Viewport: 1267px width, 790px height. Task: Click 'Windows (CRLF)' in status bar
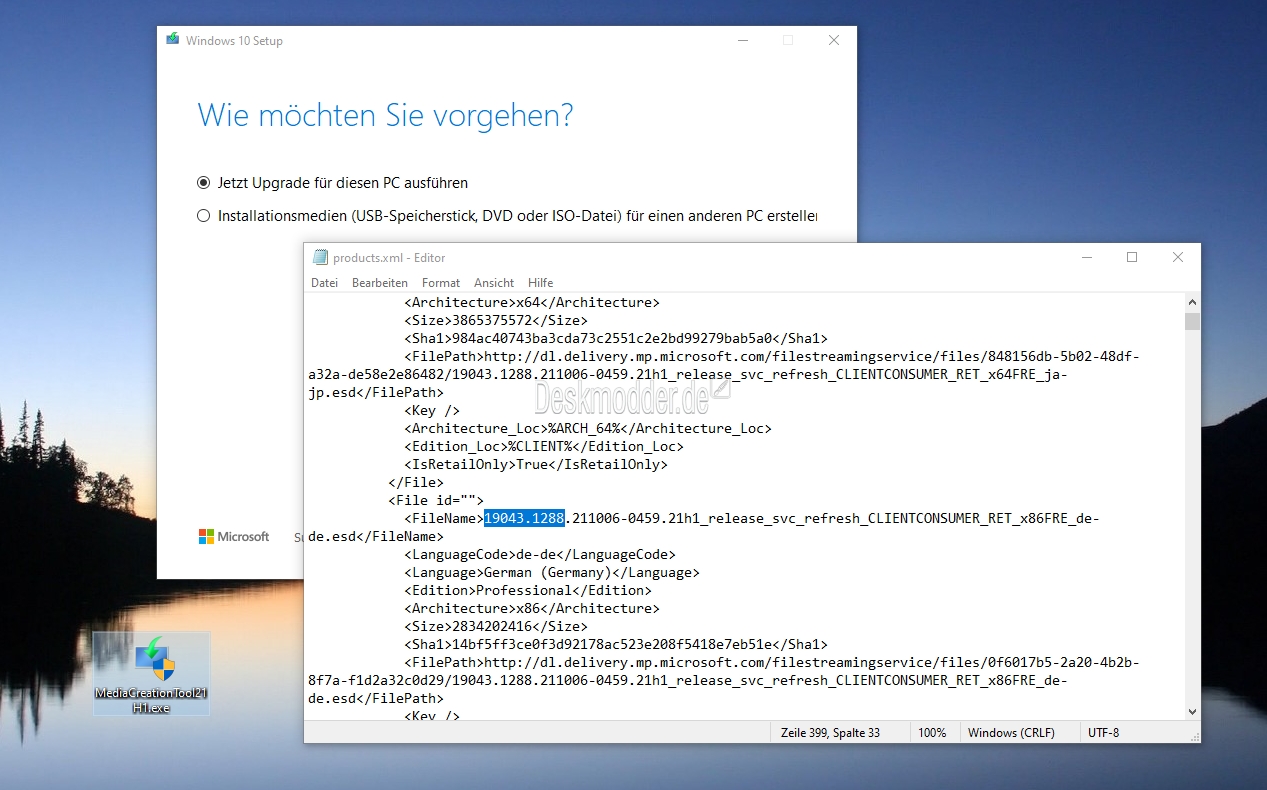pos(1011,733)
